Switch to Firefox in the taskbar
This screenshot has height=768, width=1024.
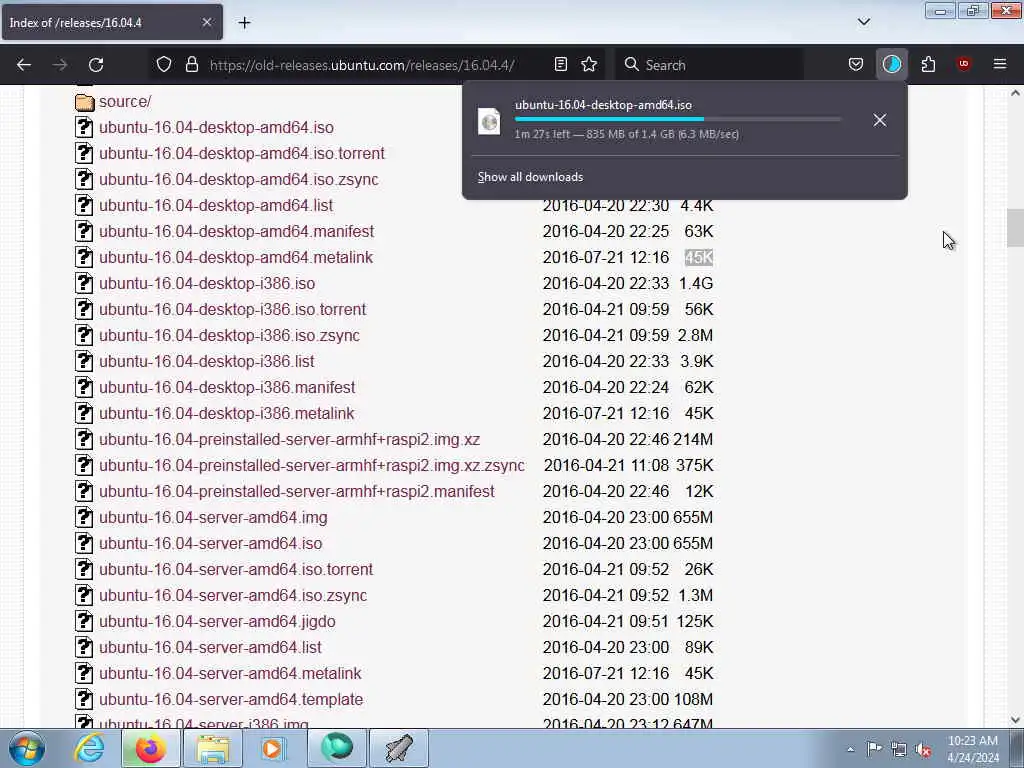pyautogui.click(x=150, y=748)
